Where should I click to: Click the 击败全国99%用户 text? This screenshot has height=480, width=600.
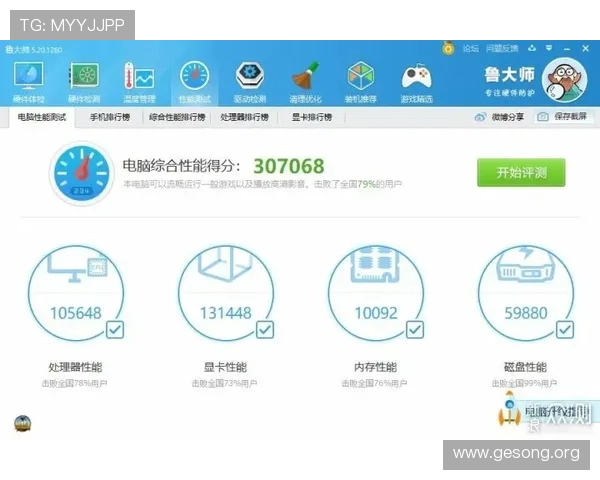pos(525,383)
